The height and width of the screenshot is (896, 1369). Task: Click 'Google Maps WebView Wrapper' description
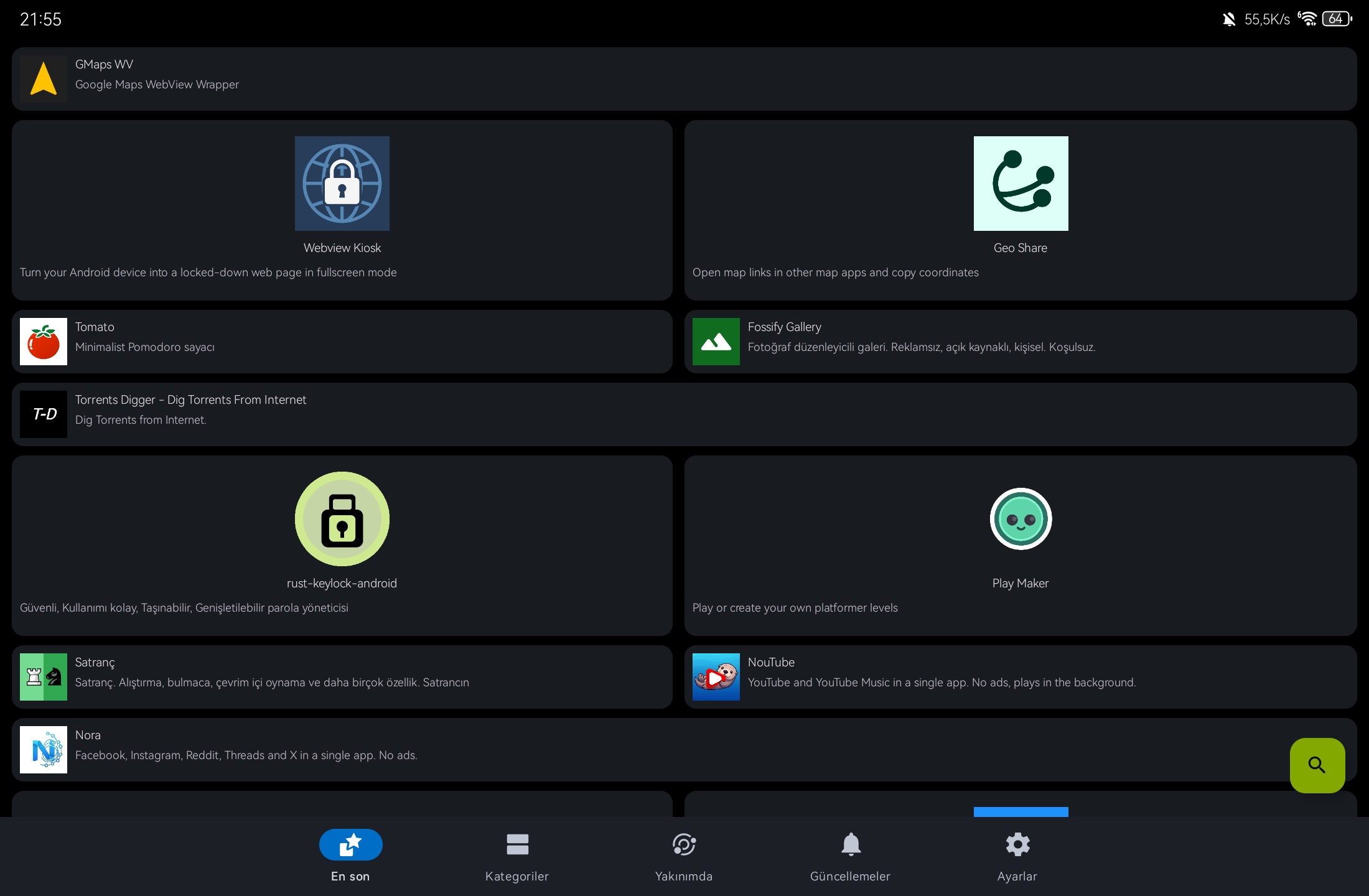pyautogui.click(x=157, y=85)
